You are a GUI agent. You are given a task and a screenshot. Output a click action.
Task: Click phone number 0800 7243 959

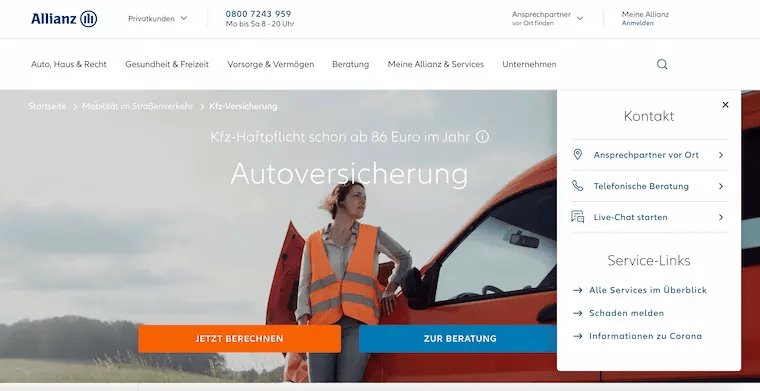click(x=258, y=14)
